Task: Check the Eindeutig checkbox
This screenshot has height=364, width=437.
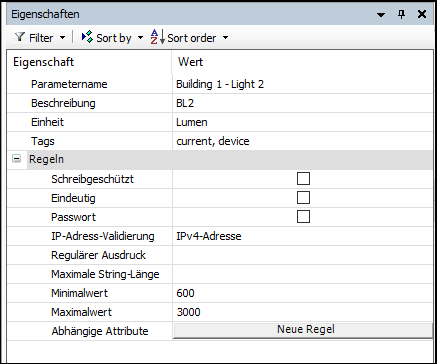Action: click(x=303, y=198)
